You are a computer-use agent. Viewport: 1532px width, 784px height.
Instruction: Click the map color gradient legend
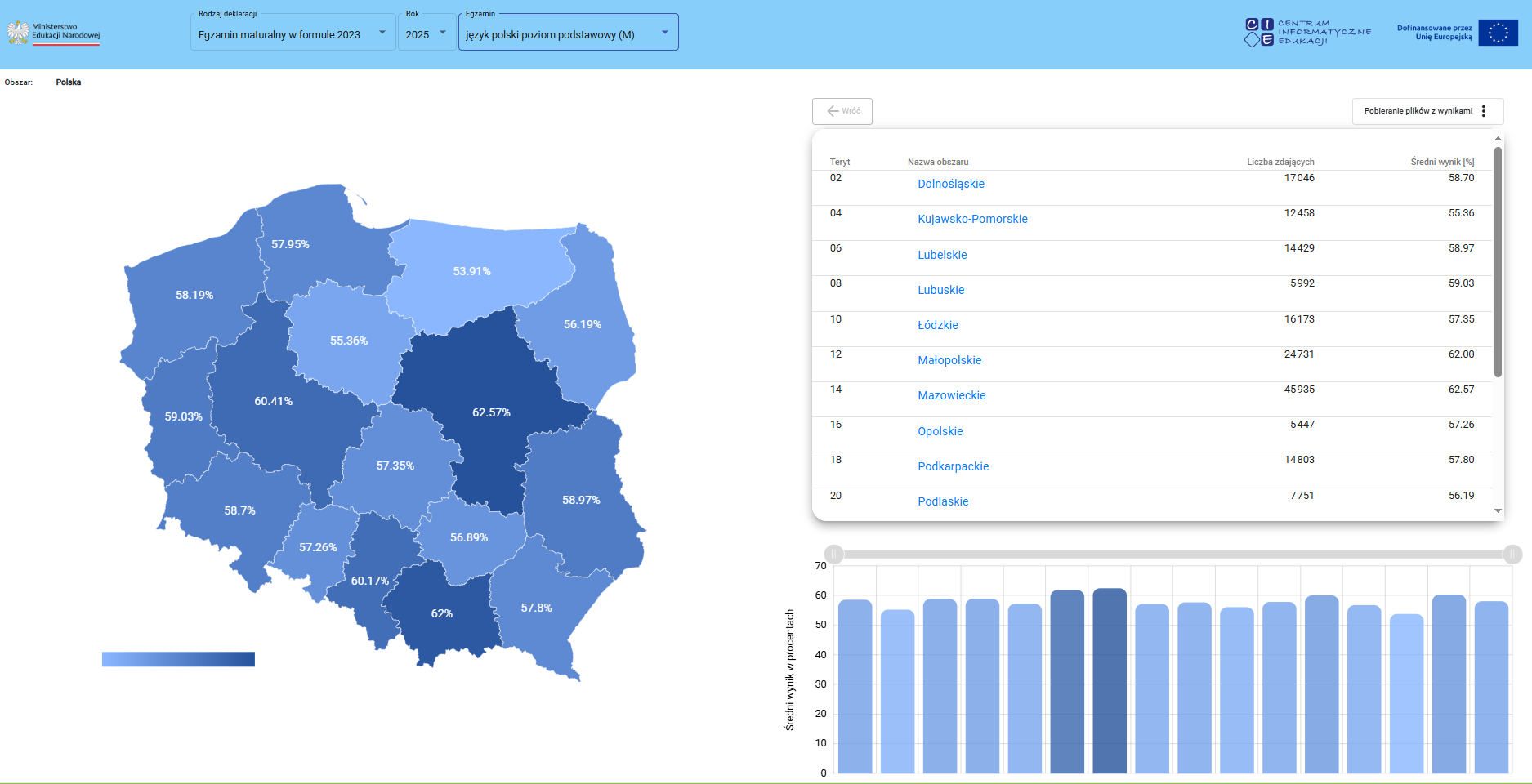[178, 659]
